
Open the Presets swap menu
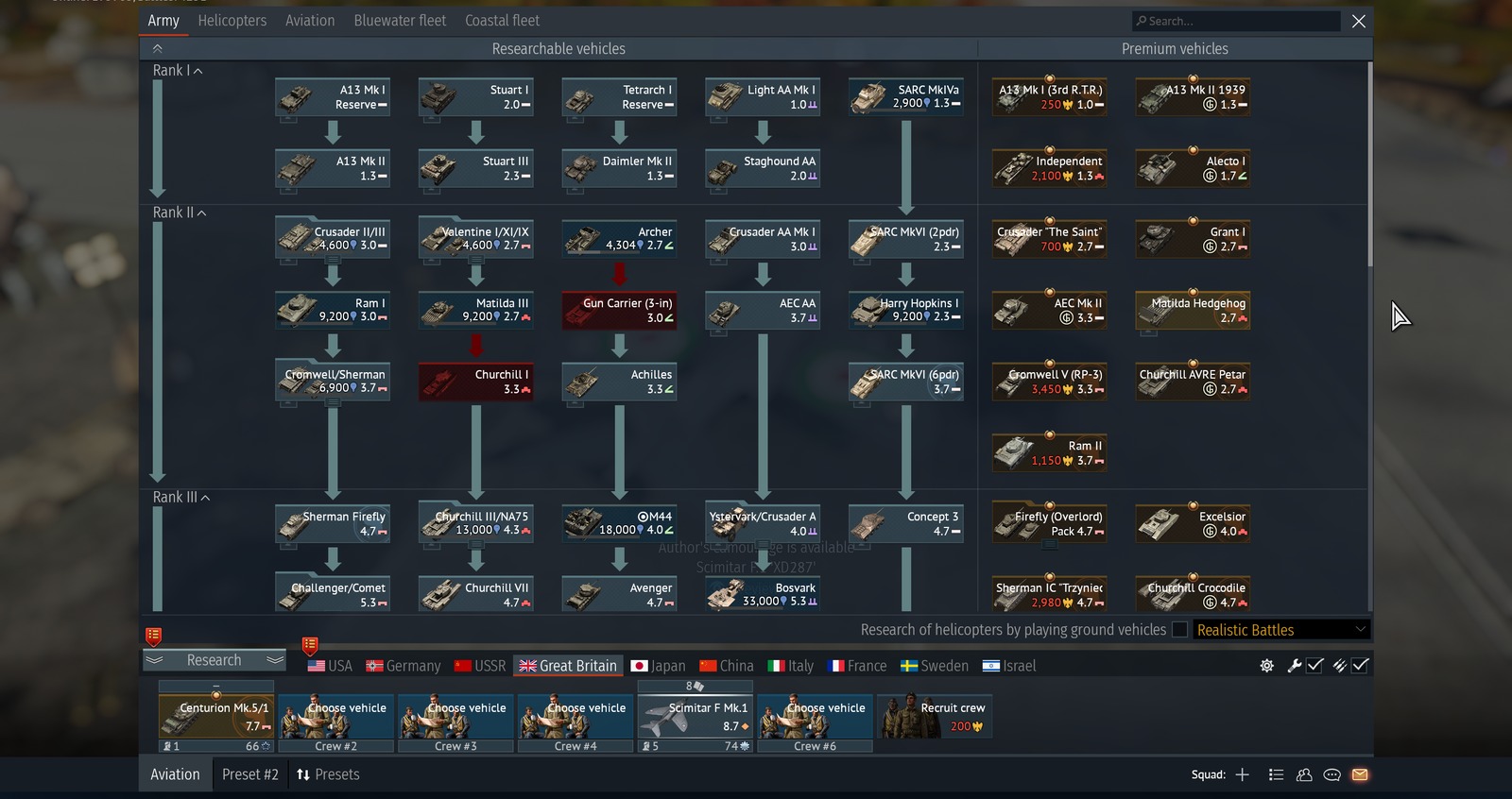(x=328, y=774)
